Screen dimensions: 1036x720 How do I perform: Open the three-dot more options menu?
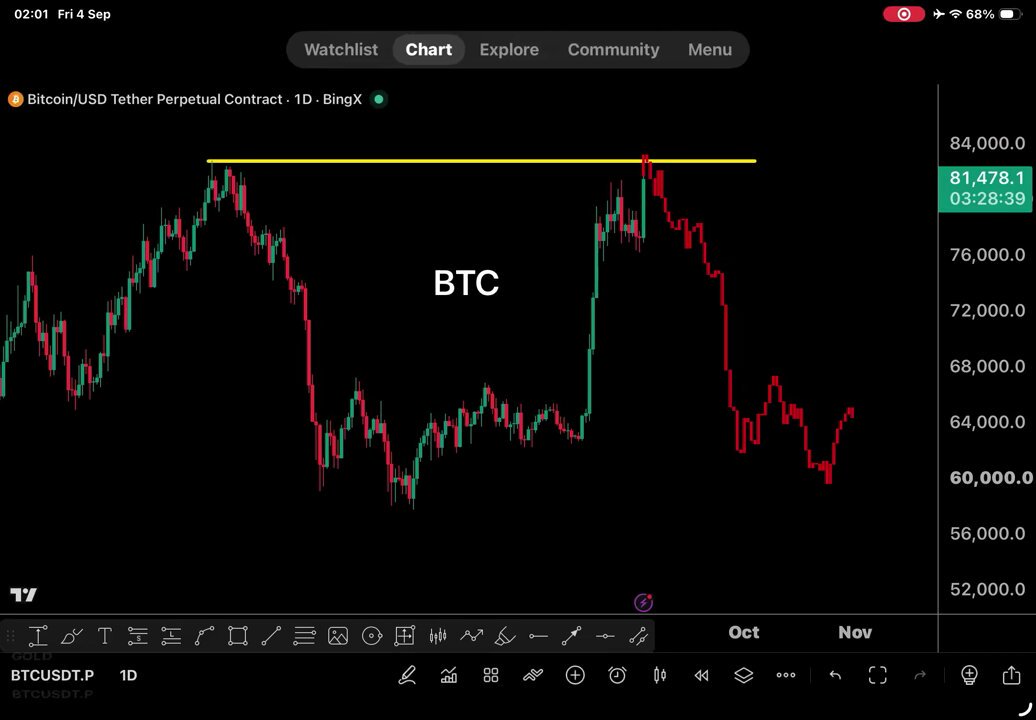pyautogui.click(x=786, y=675)
